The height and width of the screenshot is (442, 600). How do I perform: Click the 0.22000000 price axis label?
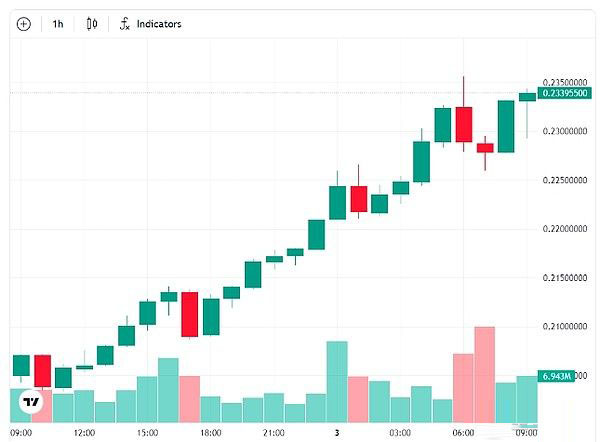click(564, 229)
